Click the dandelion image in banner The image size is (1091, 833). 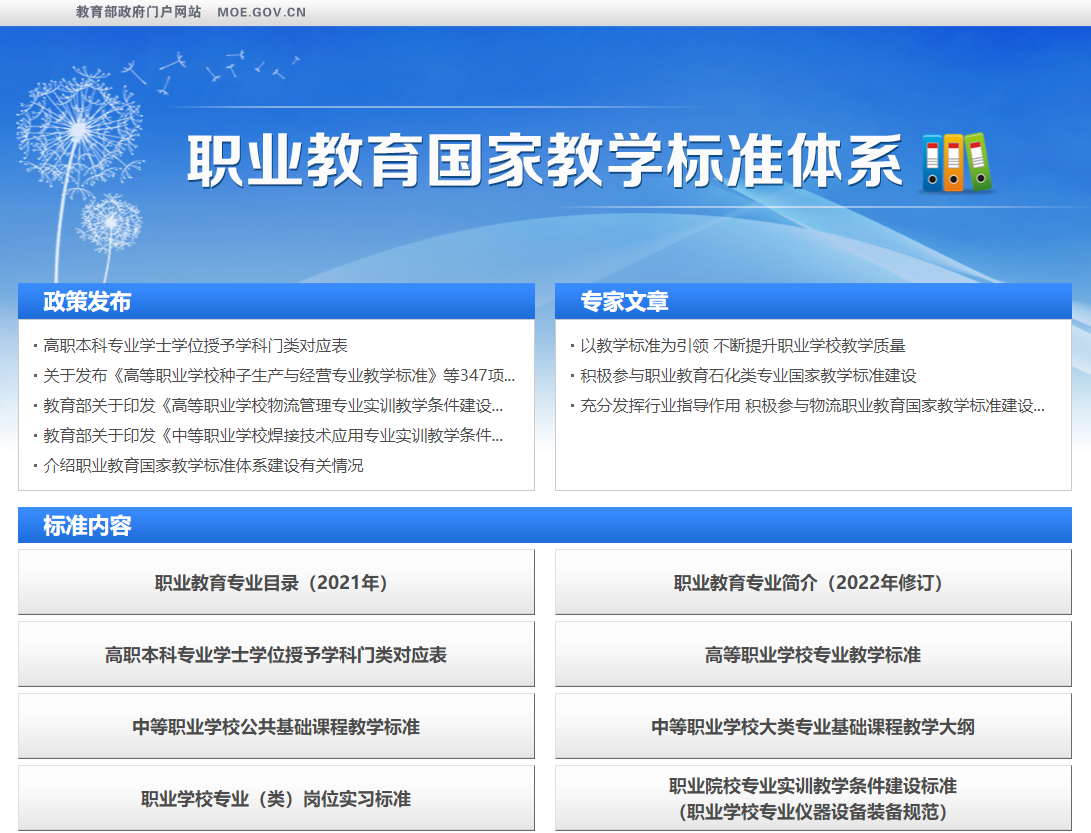pyautogui.click(x=78, y=150)
